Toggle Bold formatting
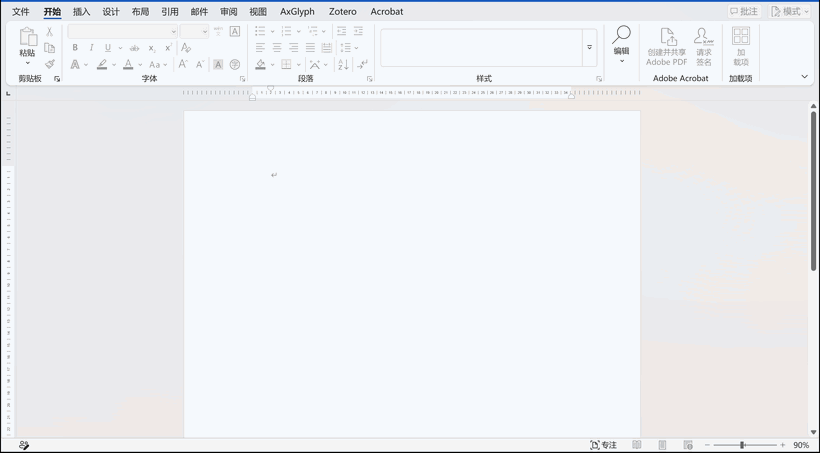The height and width of the screenshot is (453, 820). tap(75, 48)
